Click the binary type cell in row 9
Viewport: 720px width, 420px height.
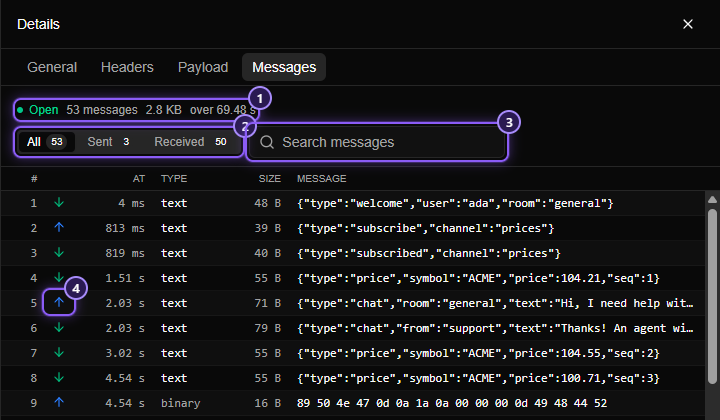pos(180,403)
